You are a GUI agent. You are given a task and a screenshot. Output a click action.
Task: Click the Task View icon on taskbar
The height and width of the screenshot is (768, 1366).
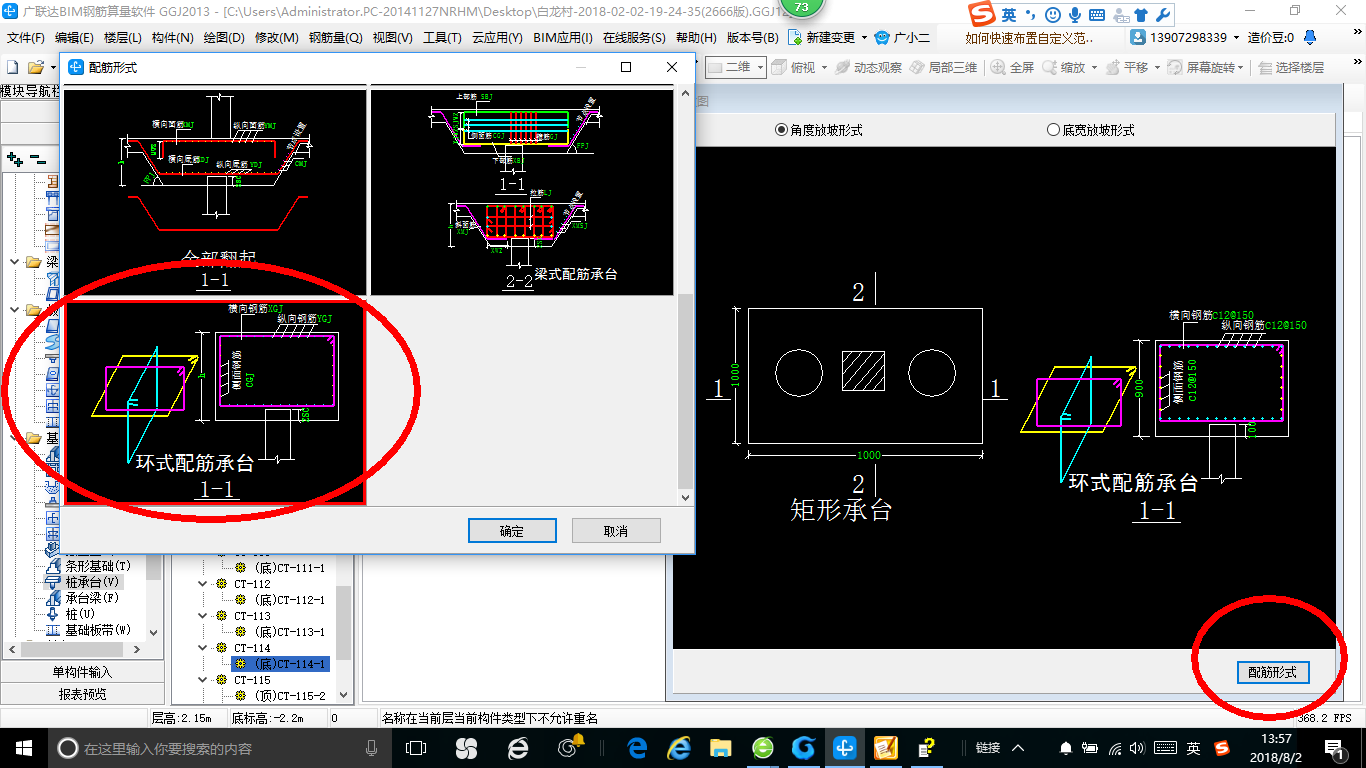coord(416,747)
